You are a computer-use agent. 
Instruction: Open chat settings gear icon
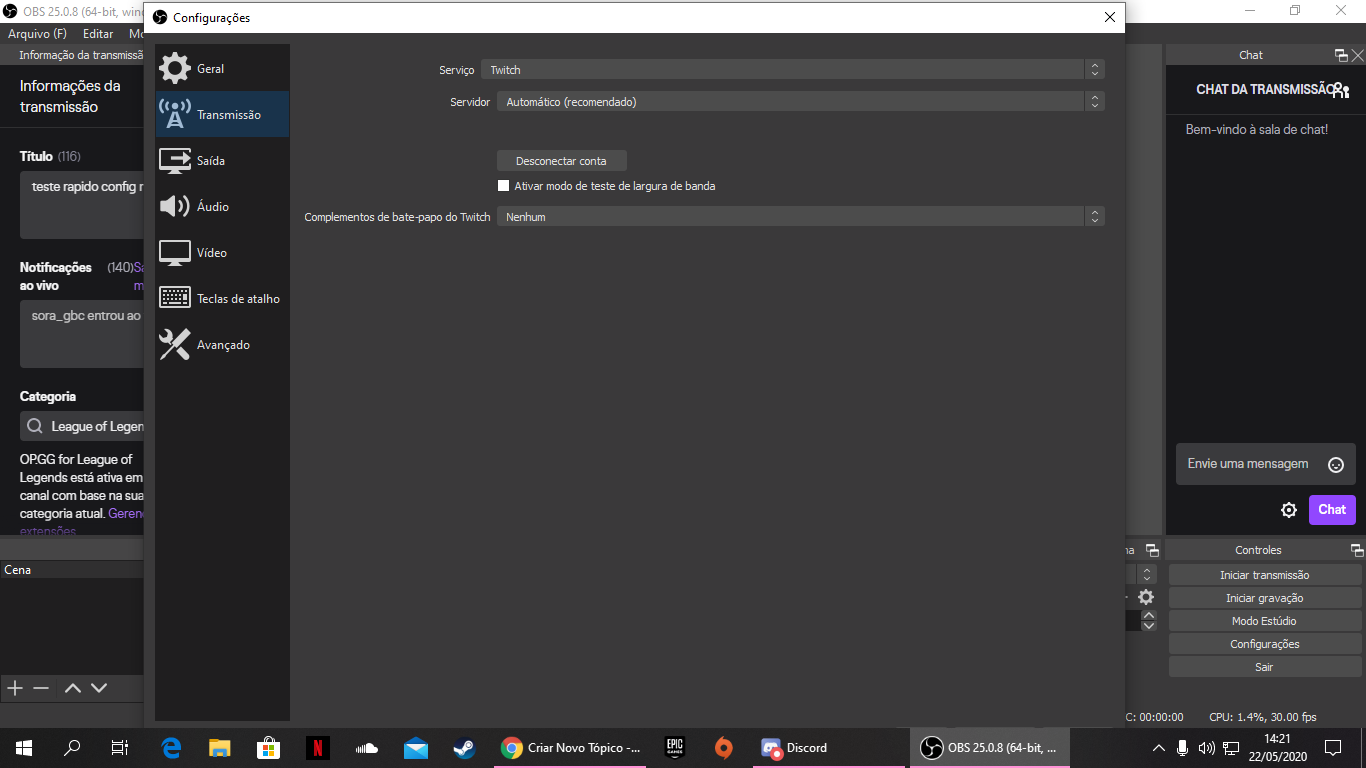click(x=1289, y=510)
